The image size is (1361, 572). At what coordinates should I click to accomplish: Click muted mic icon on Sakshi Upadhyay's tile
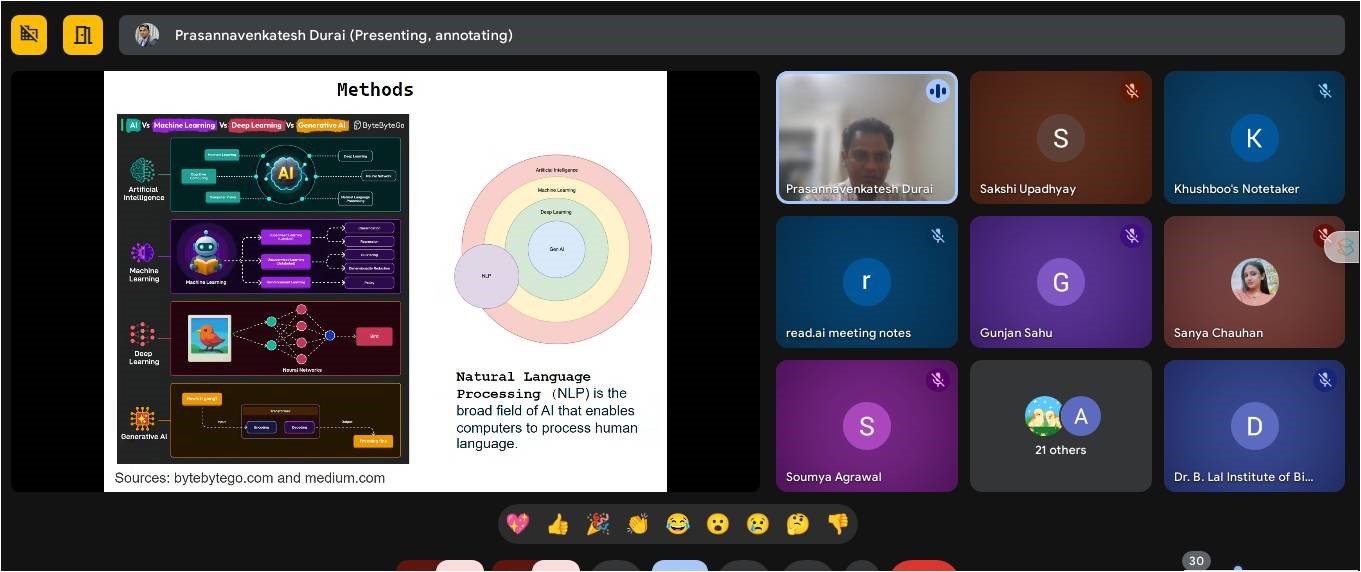click(1131, 91)
